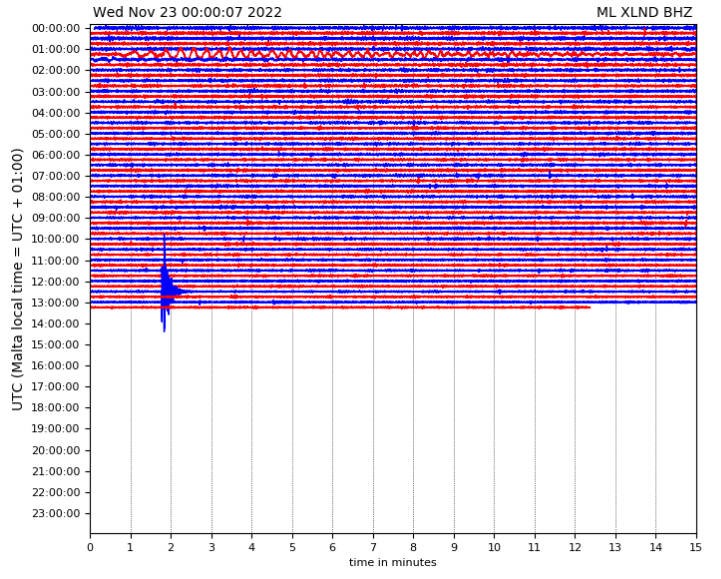Screen dimensions: 721x579
Task: Click the minute-axis tick label '11'
Action: 535,547
